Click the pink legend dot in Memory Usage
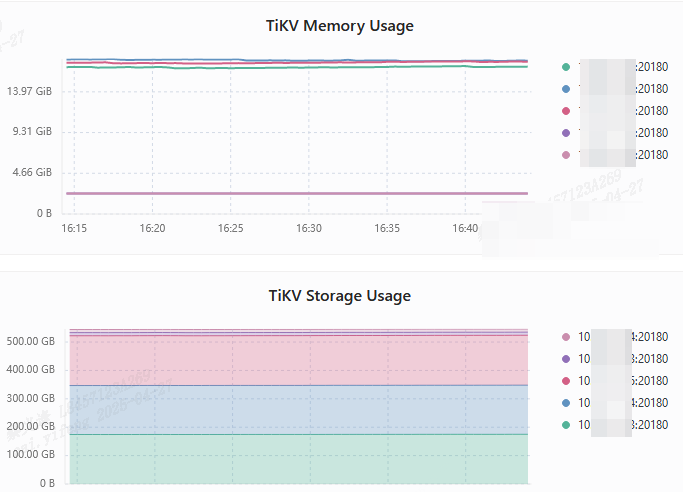 [566, 155]
